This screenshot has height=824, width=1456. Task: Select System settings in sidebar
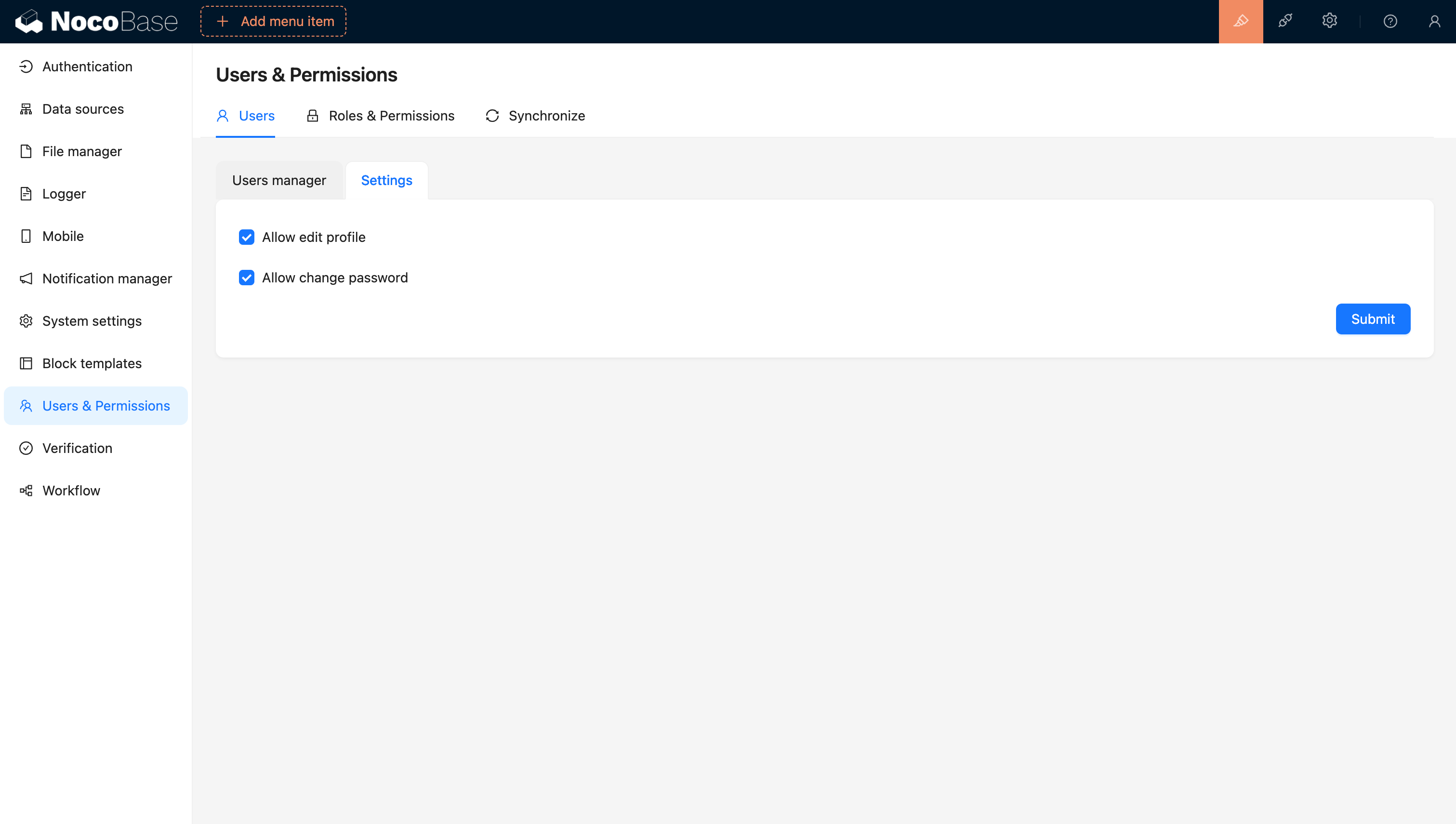point(92,321)
